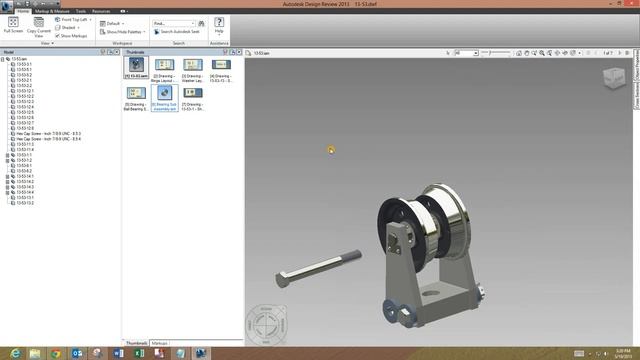Open the Tools ribbon tab
640x360 pixels.
tap(81, 11)
